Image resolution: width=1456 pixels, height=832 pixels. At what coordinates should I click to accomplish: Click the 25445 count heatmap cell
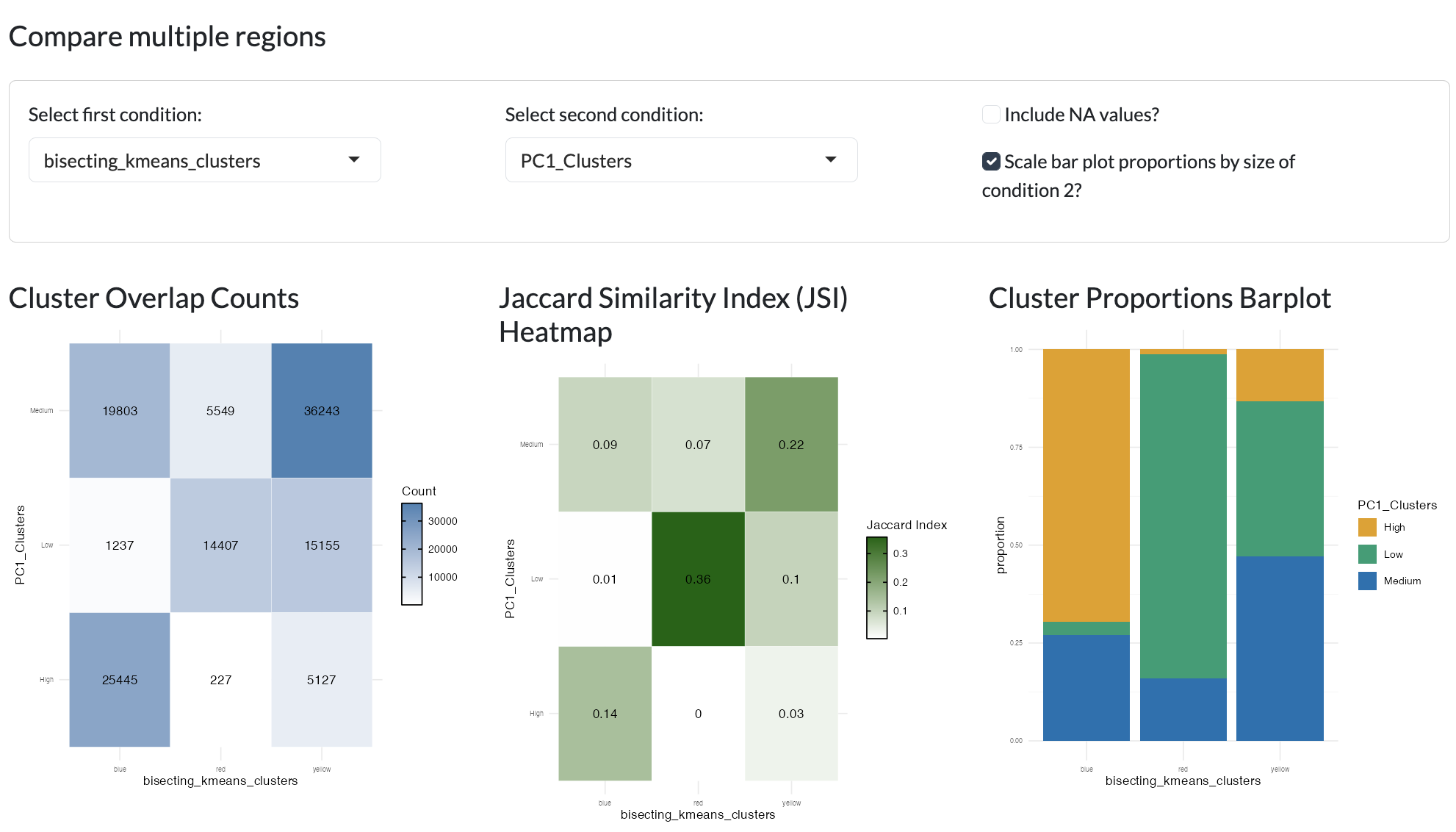(120, 680)
